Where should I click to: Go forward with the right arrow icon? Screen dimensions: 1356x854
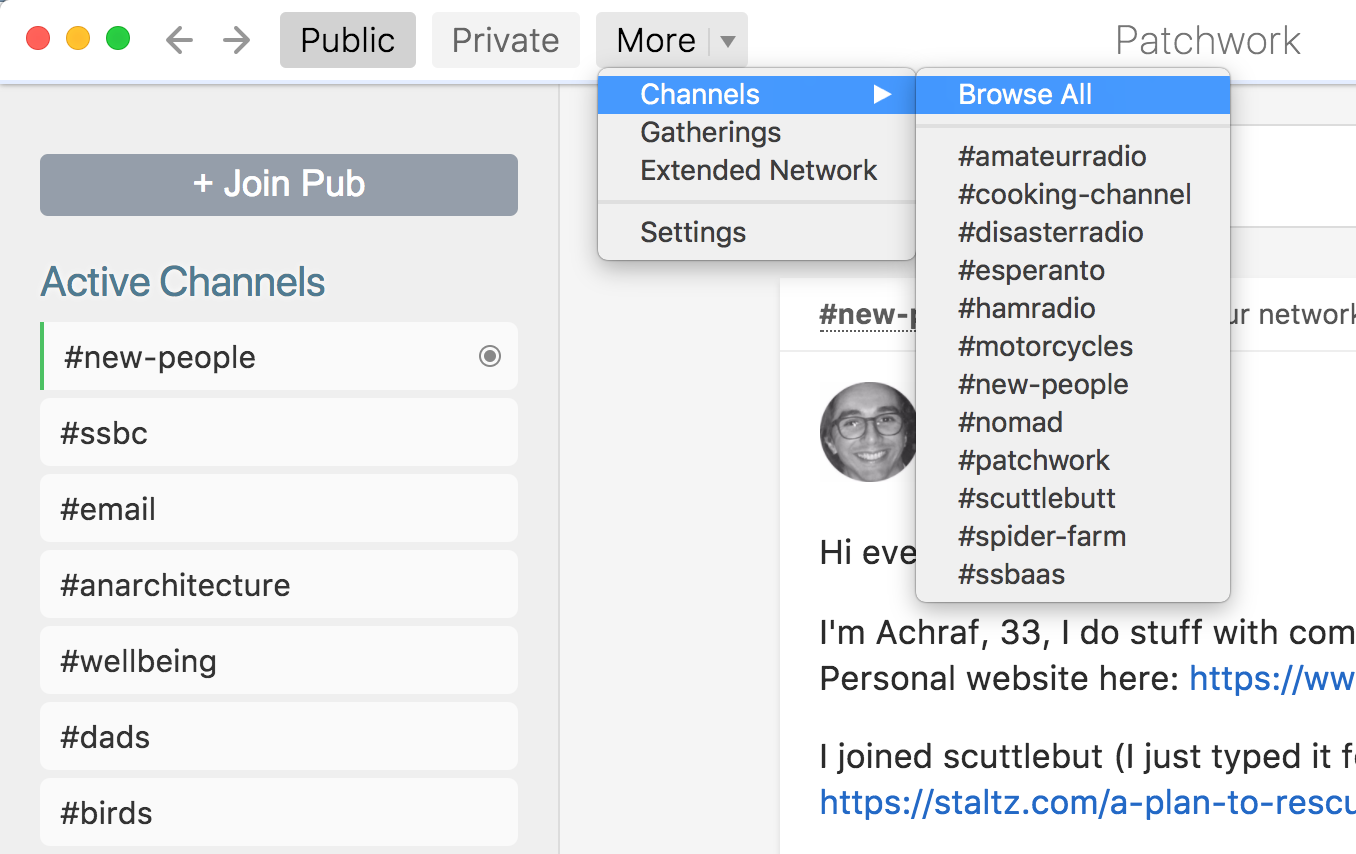pyautogui.click(x=237, y=40)
